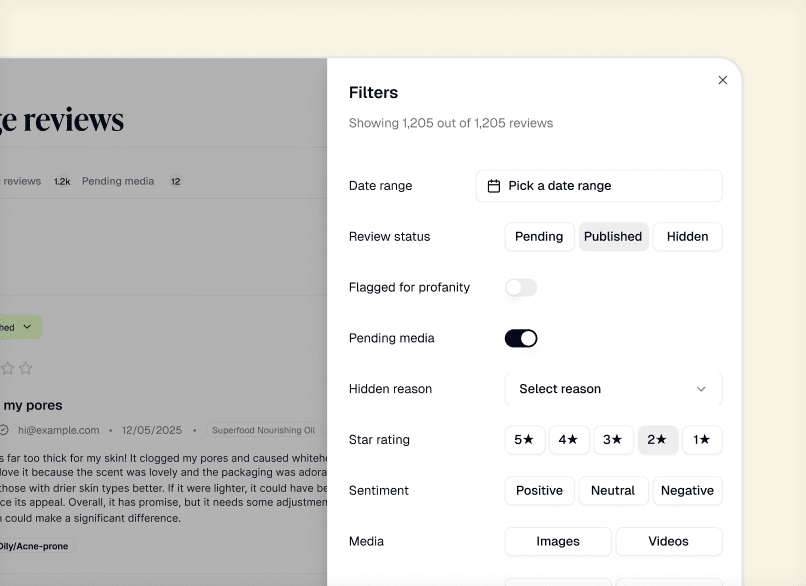Choose Neutral sentiment filter
Screen dimensions: 806x586
click(x=613, y=491)
